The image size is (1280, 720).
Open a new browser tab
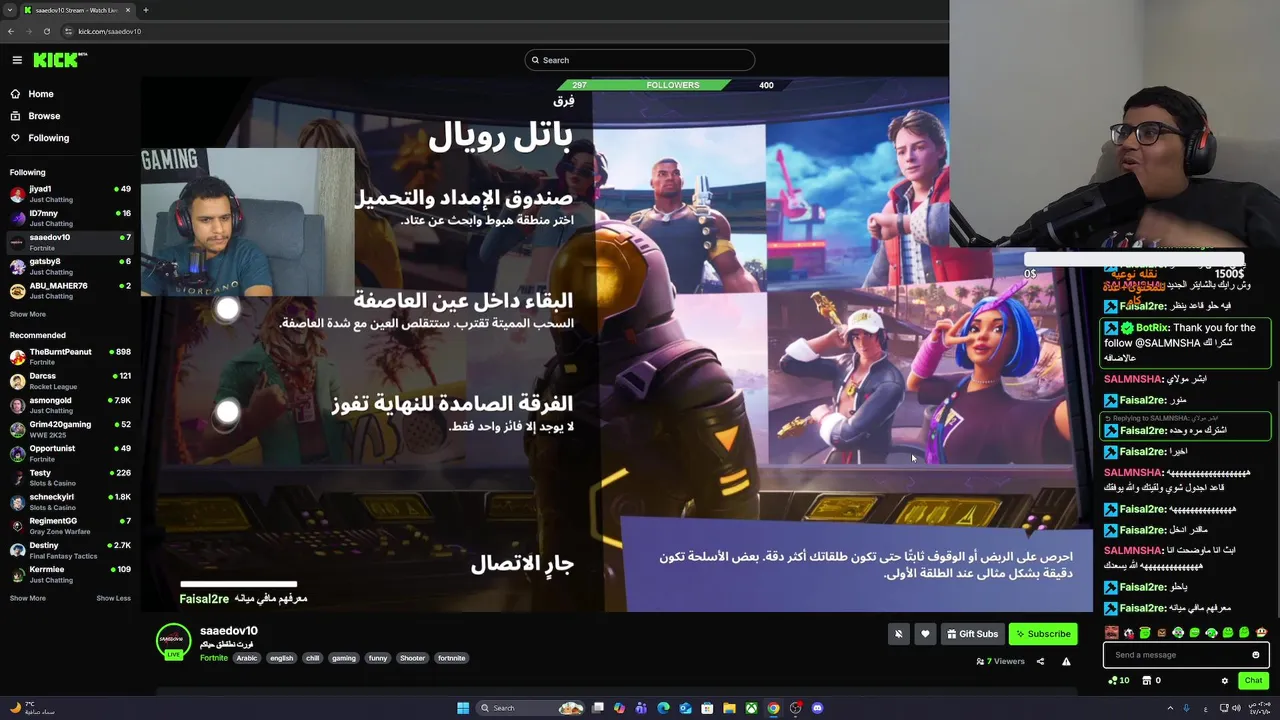pos(145,10)
